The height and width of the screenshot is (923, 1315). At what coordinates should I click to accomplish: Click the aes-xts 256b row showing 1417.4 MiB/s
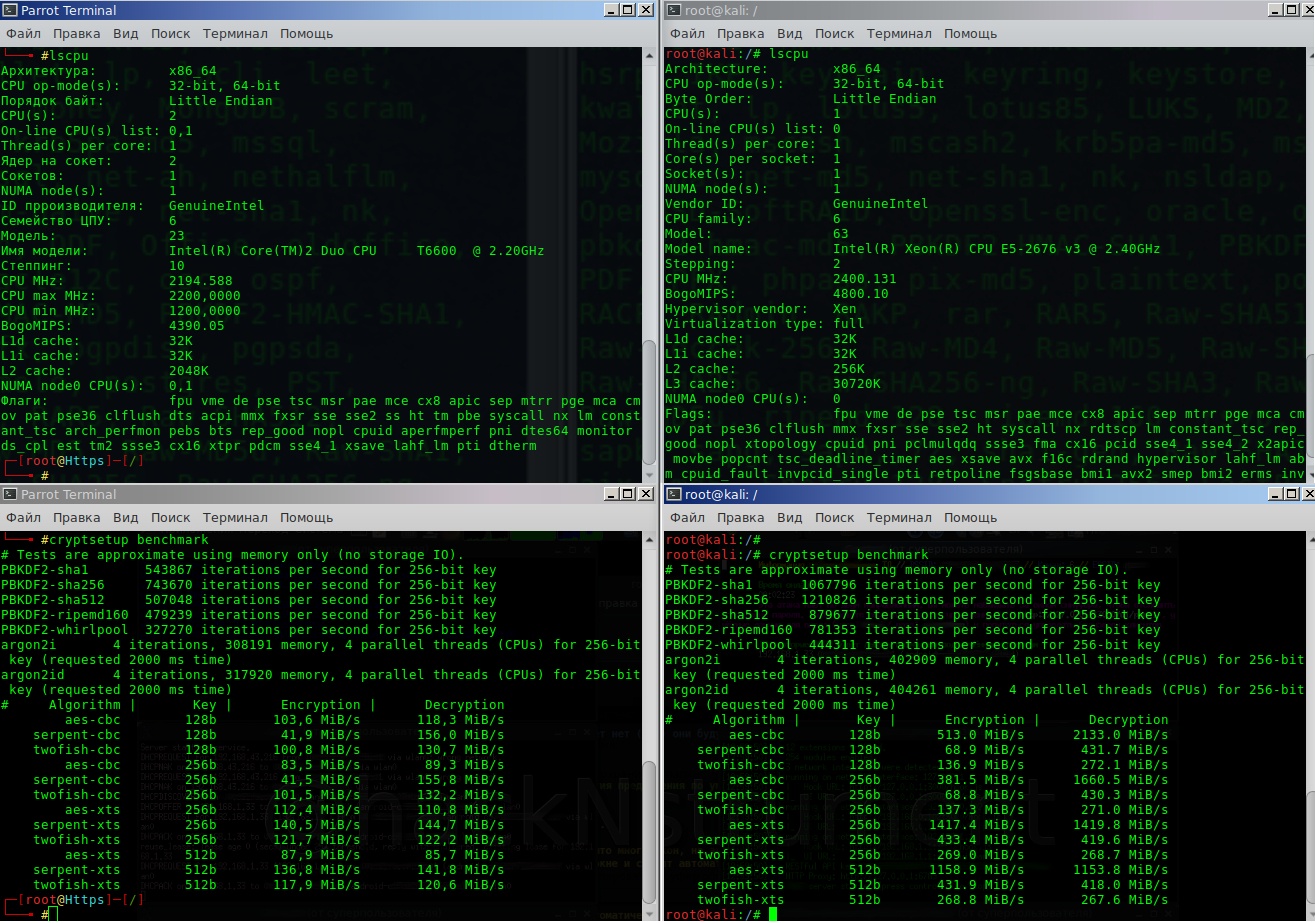tap(948, 825)
